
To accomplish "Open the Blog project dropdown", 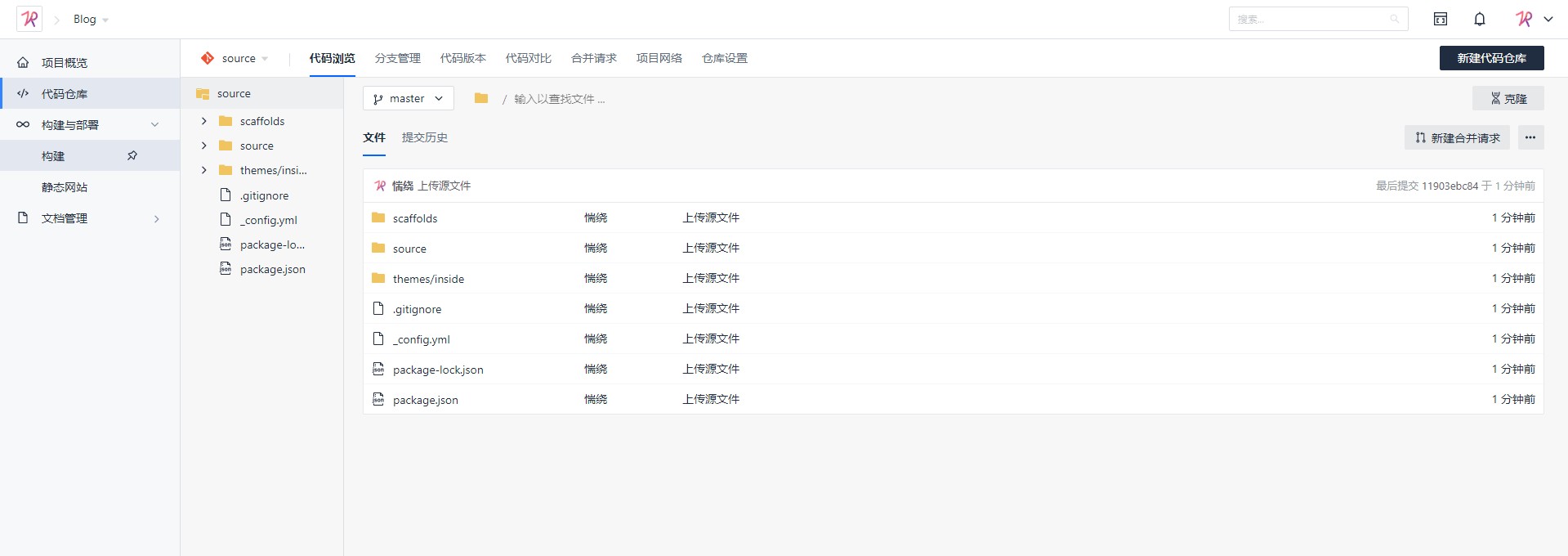I will pyautogui.click(x=91, y=20).
